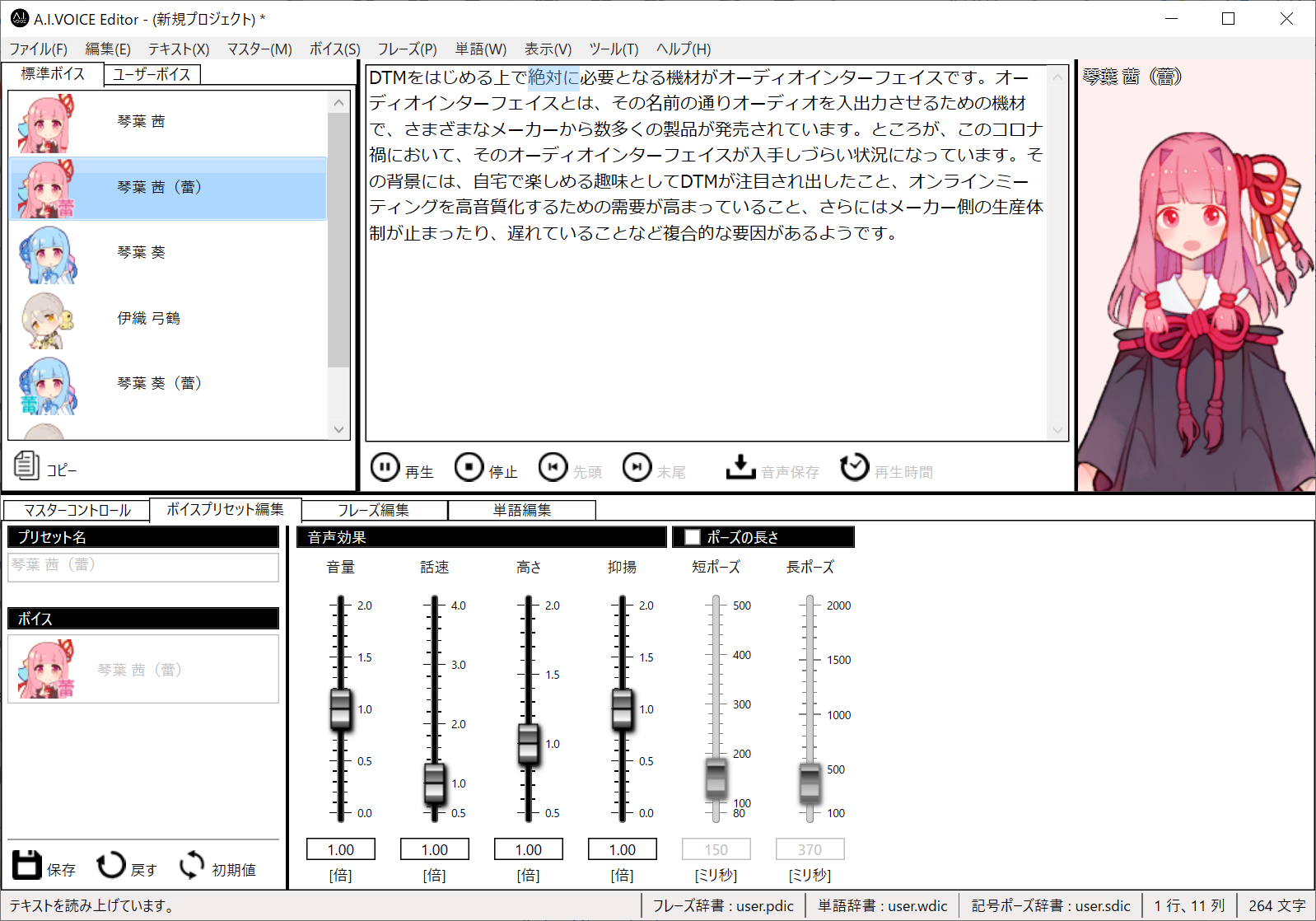Open the ファイル(F) menu
The height and width of the screenshot is (921, 1316).
click(38, 49)
